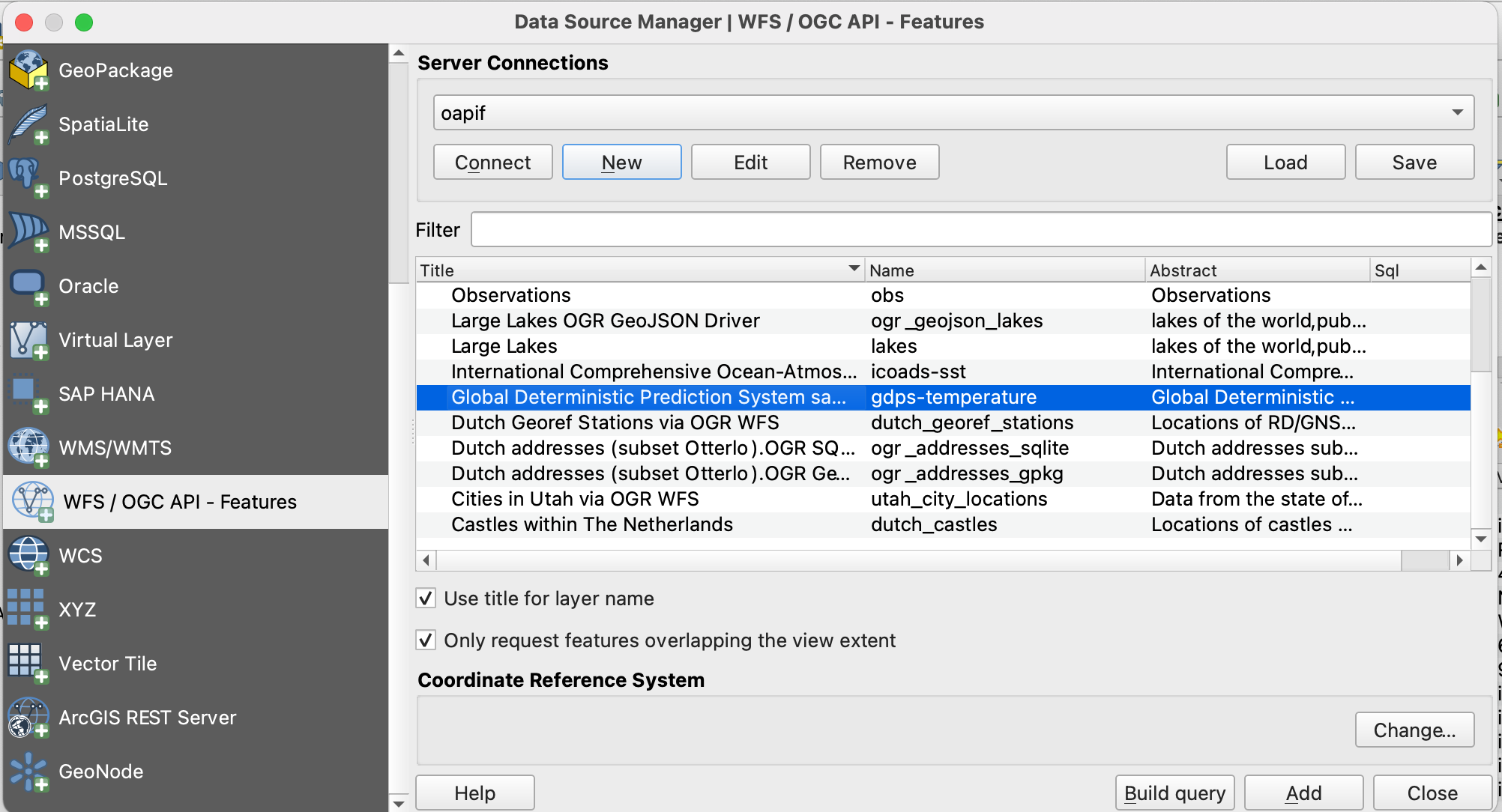
Task: Select the GeoPackage source icon
Action: point(28,70)
